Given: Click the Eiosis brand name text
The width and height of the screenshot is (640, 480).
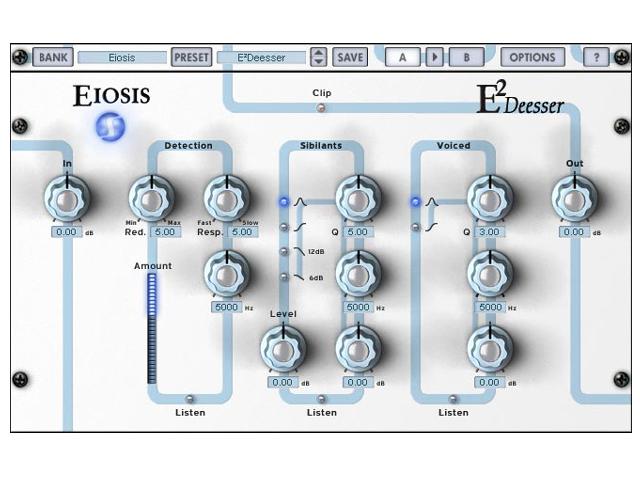Looking at the screenshot, I should click(x=112, y=96).
